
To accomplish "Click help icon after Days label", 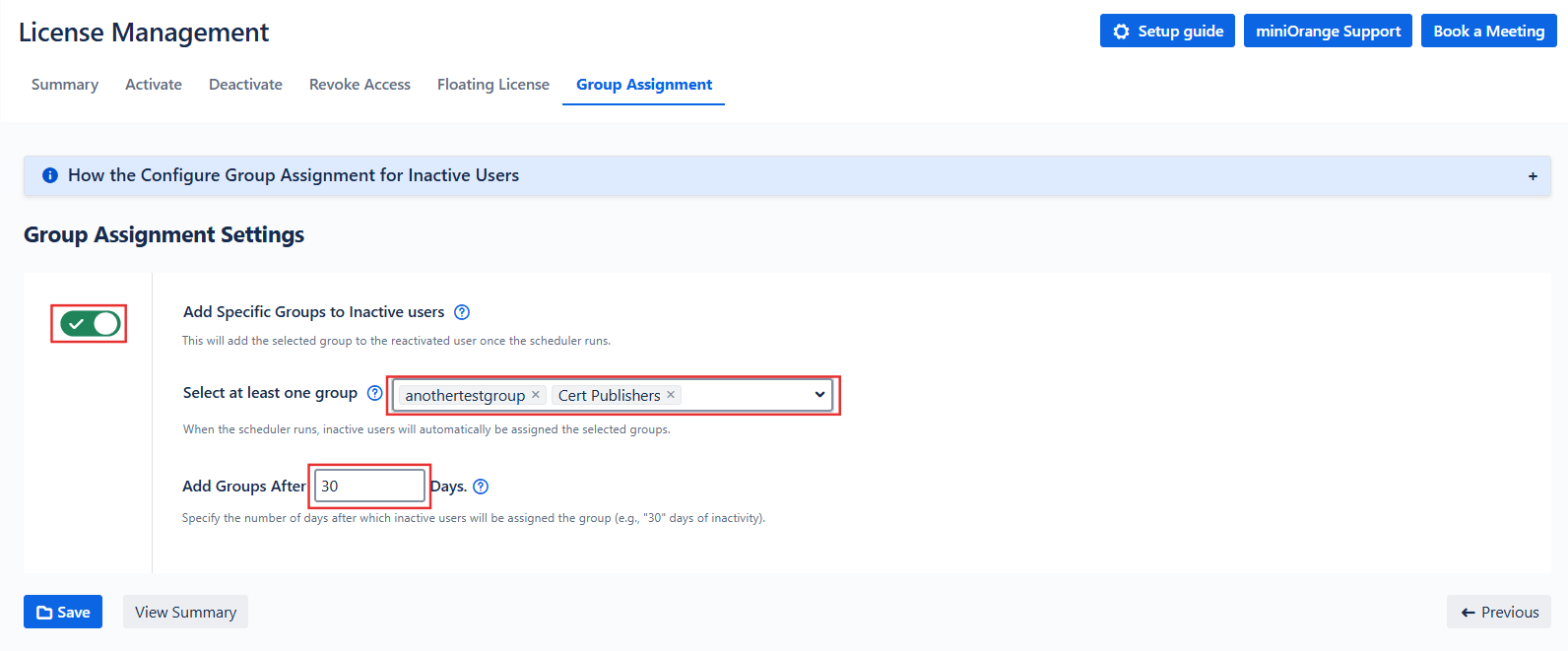I will coord(481,487).
